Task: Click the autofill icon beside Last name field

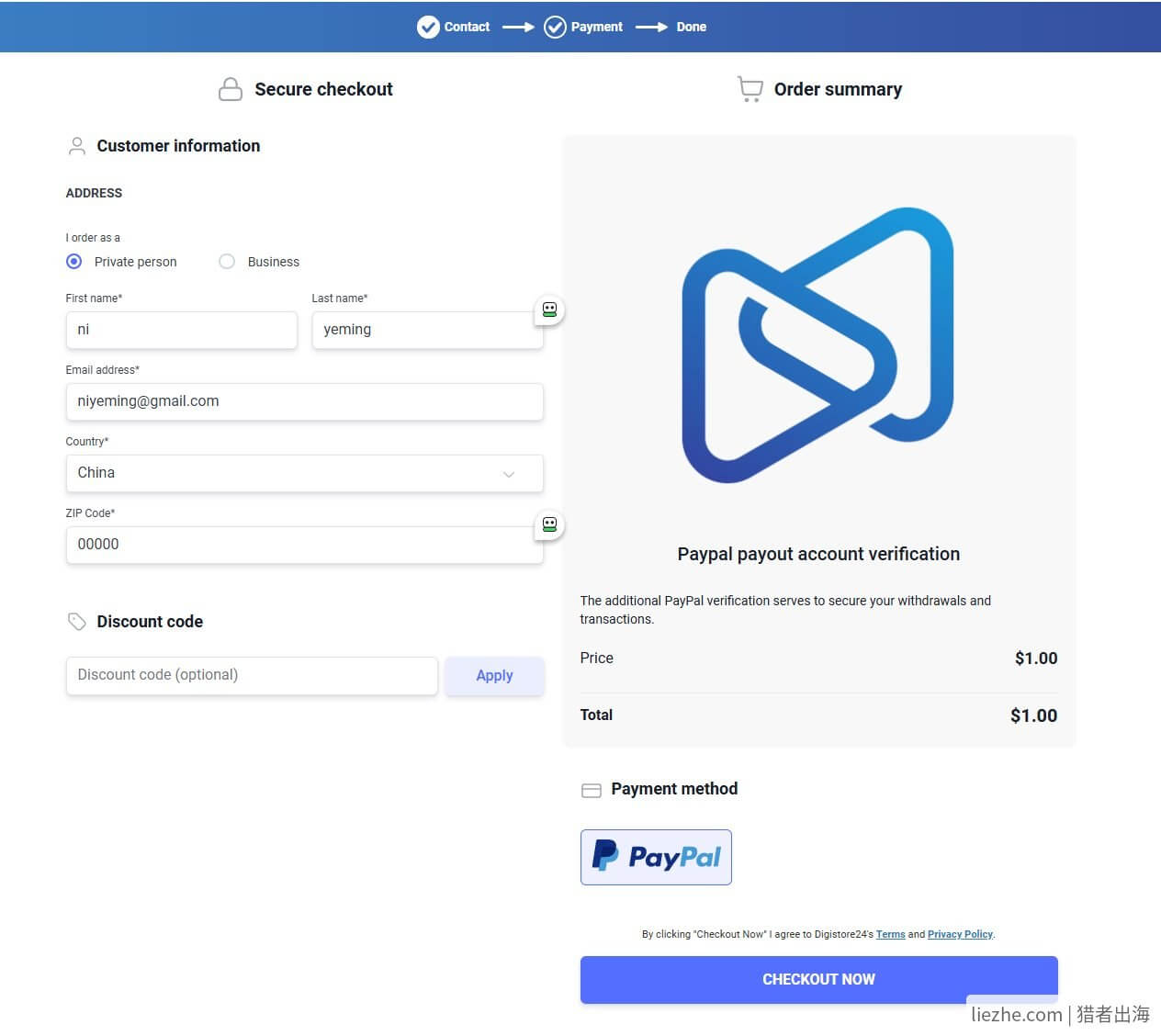Action: point(549,310)
